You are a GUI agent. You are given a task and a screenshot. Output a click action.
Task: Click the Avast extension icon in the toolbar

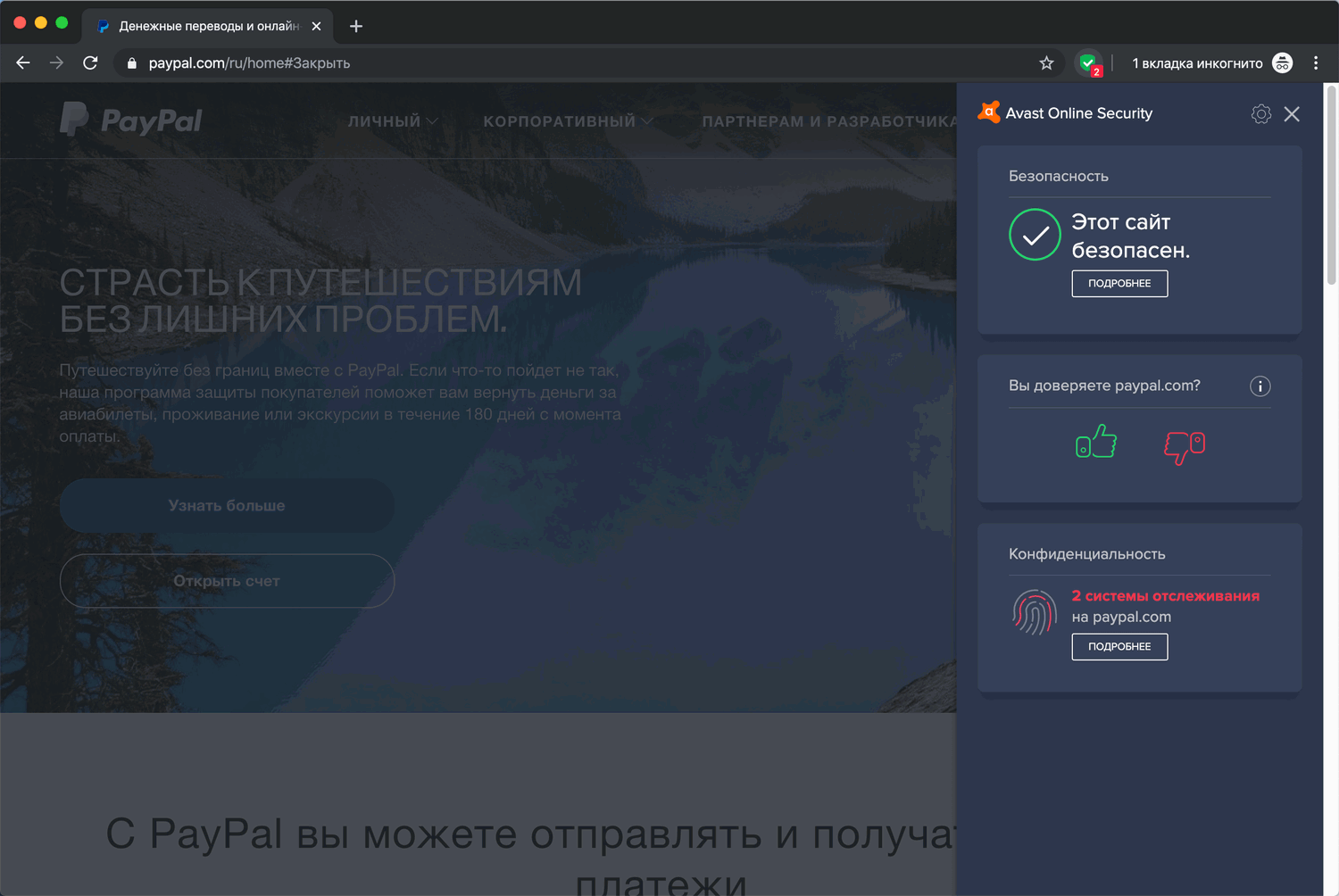pos(1088,62)
